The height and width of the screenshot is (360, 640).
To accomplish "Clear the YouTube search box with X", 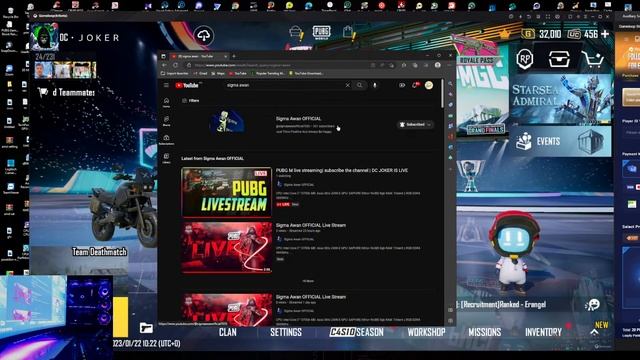I will (x=347, y=85).
